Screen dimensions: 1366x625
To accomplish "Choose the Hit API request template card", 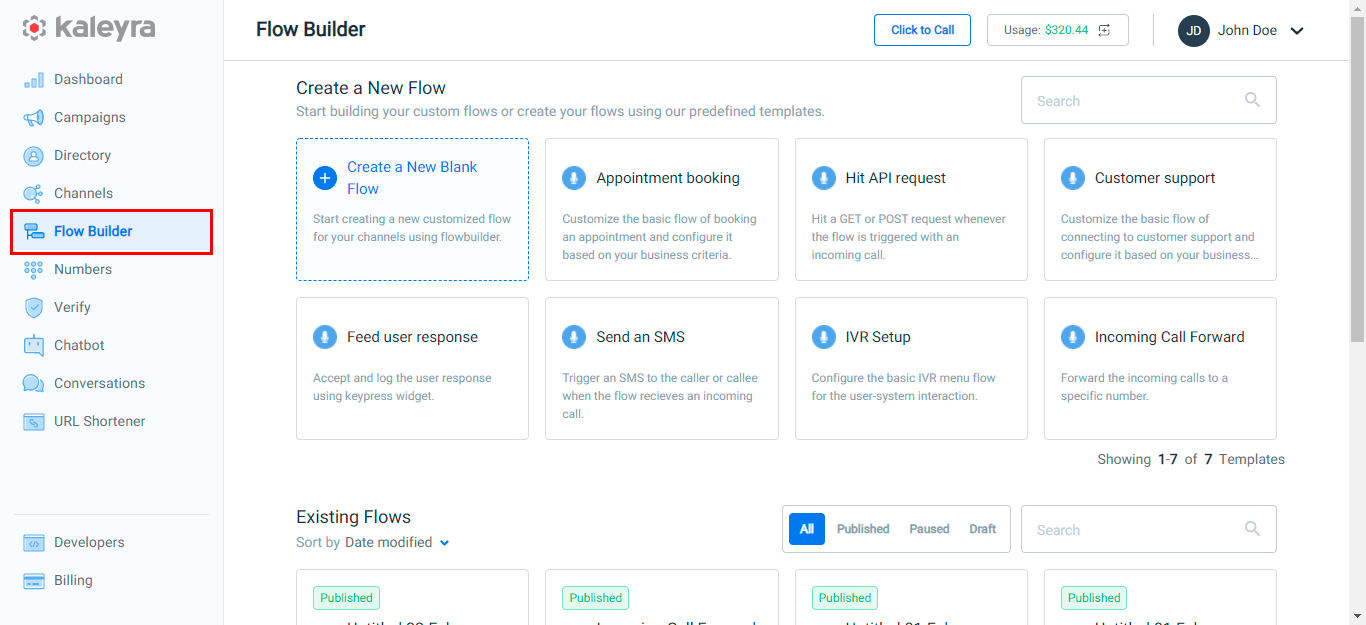I will (911, 210).
